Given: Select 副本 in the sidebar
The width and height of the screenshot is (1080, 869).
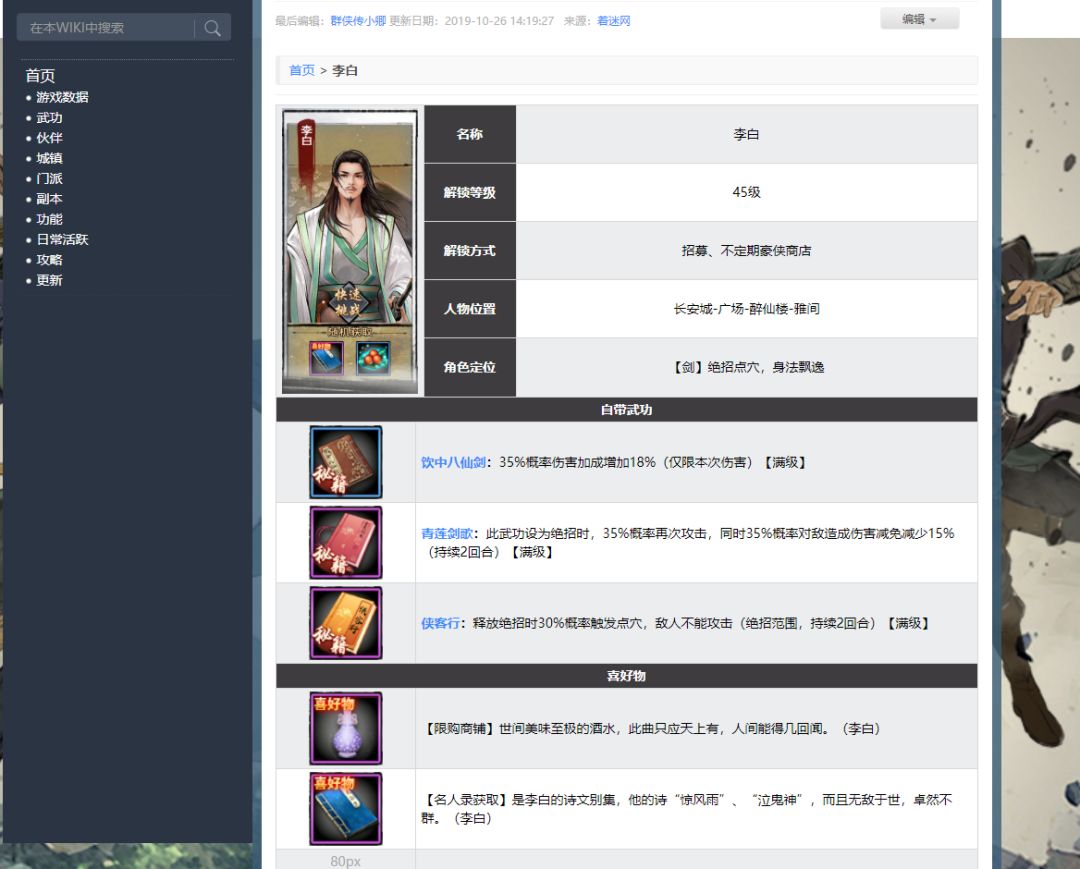Looking at the screenshot, I should tap(49, 199).
